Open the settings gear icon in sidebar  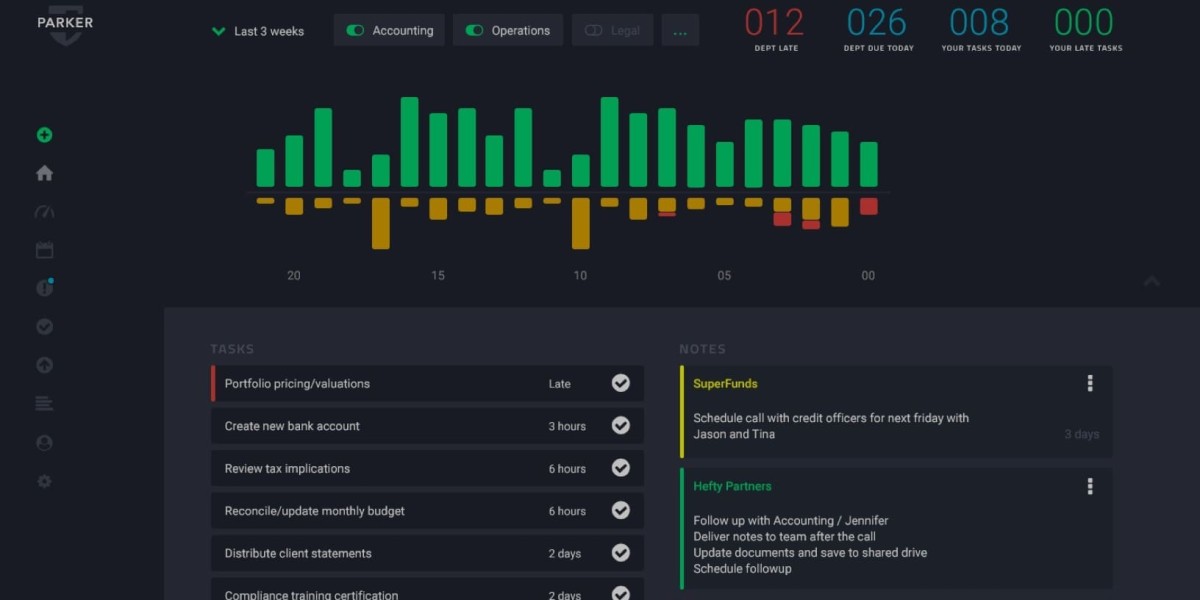tap(44, 481)
